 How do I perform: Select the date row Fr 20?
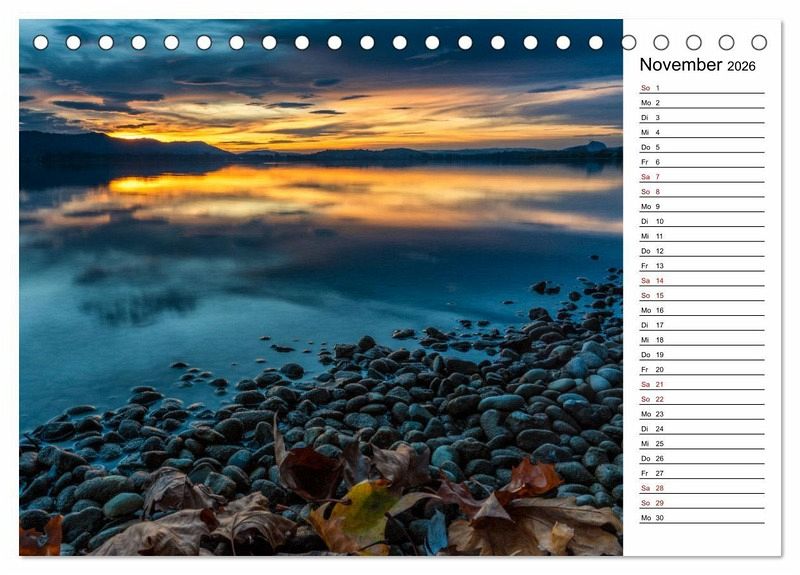click(x=702, y=369)
